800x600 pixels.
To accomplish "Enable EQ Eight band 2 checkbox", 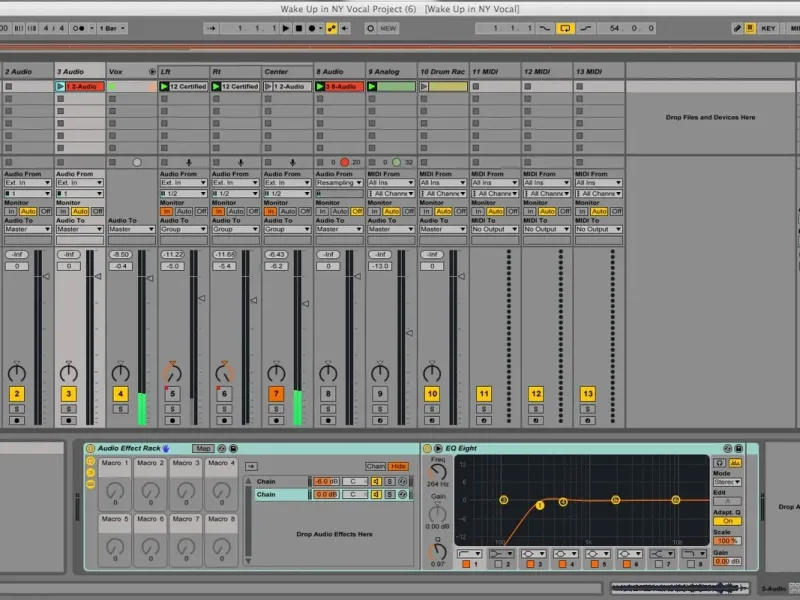I will click(x=497, y=564).
